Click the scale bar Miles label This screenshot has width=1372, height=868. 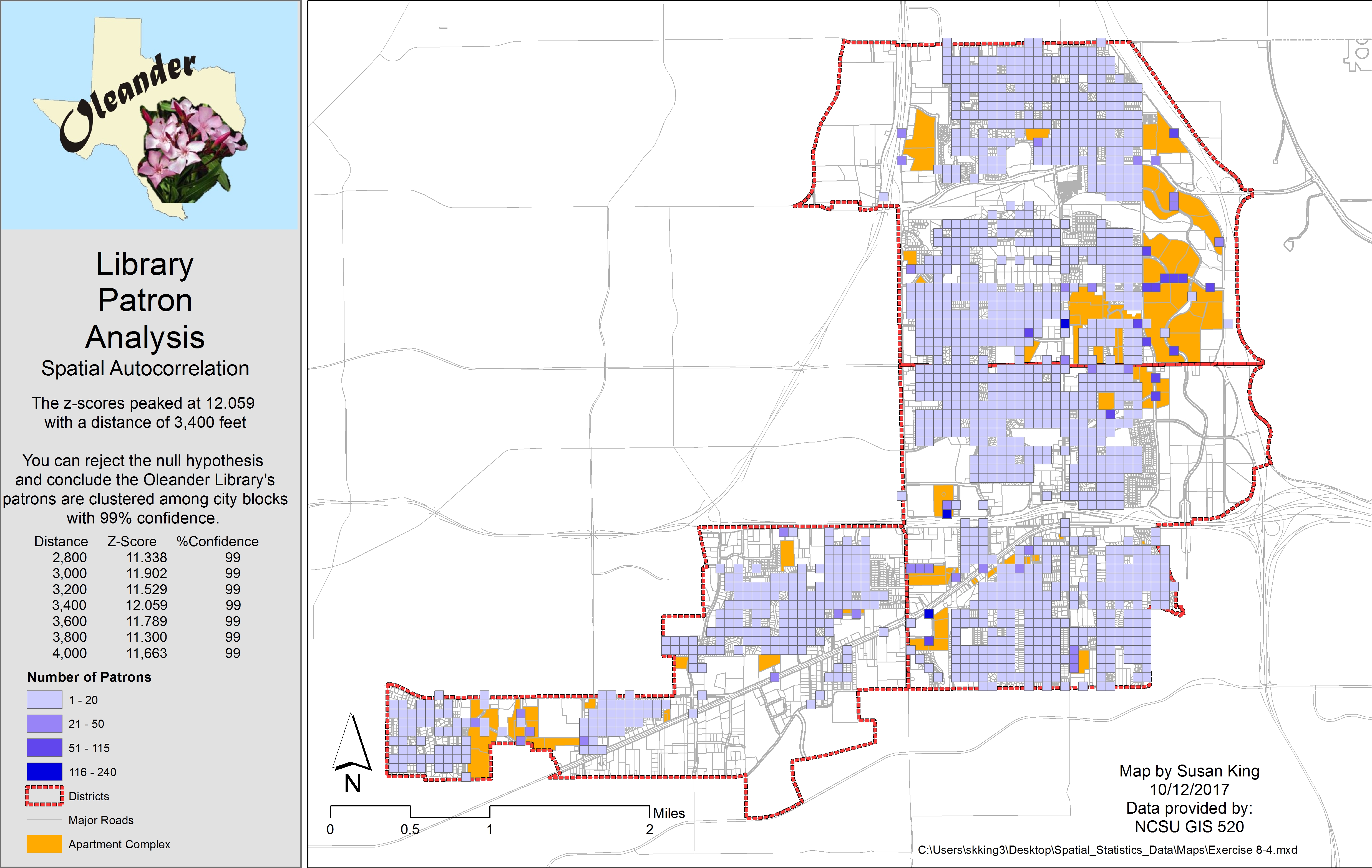click(x=669, y=813)
